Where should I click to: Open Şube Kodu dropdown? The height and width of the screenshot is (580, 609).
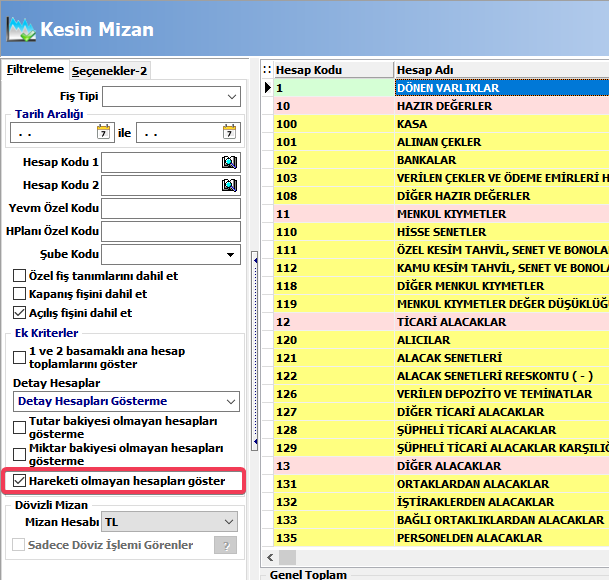[x=230, y=255]
